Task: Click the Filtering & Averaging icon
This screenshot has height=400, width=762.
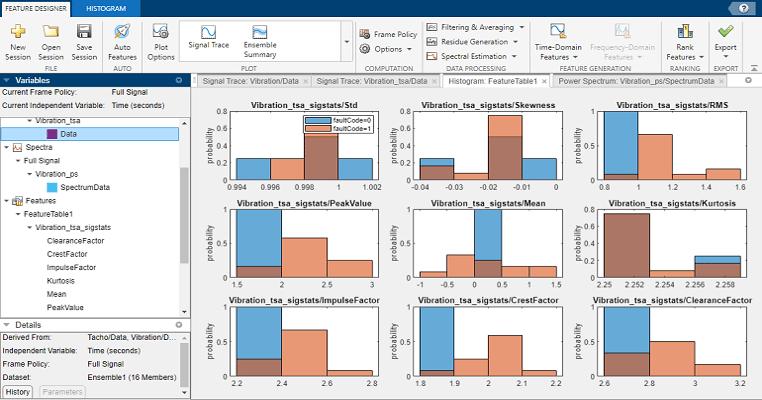Action: coord(432,27)
